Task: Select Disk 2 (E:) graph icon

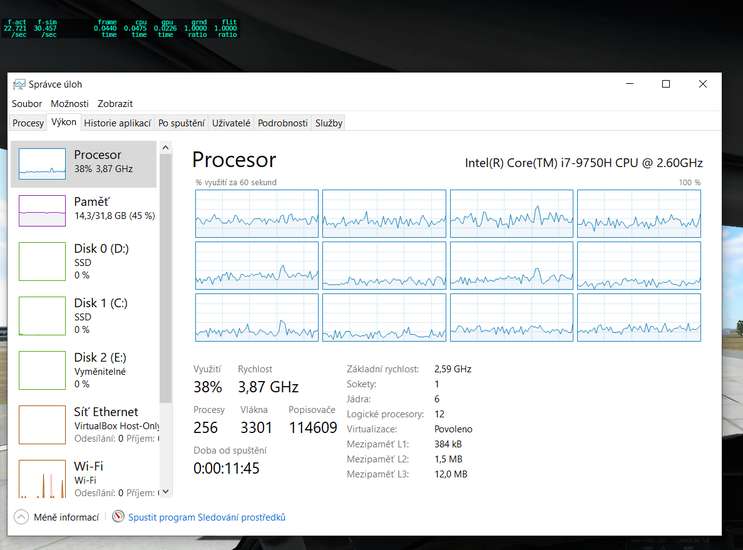Action: (42, 371)
